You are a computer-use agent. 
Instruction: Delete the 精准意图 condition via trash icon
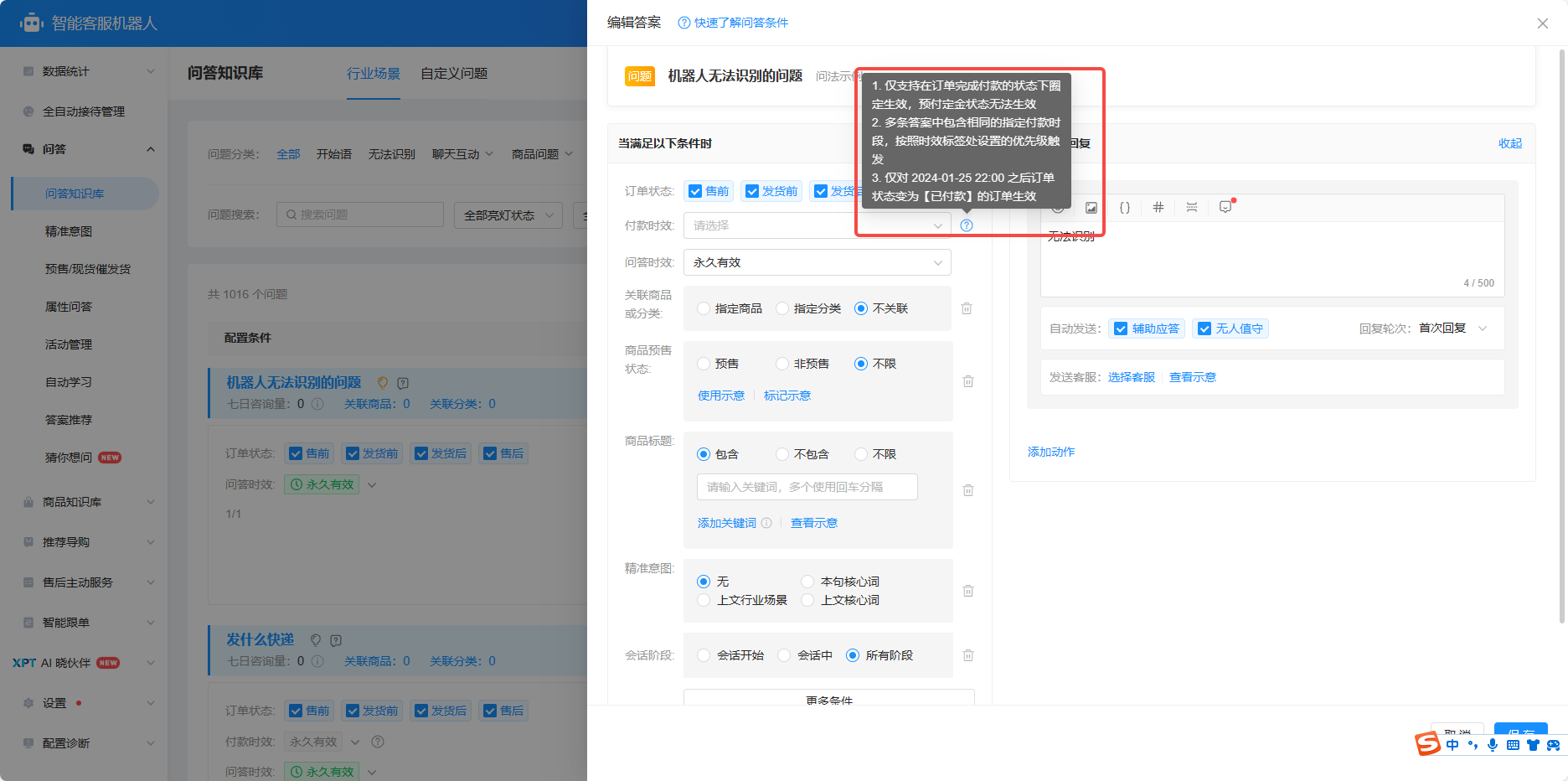coord(968,591)
